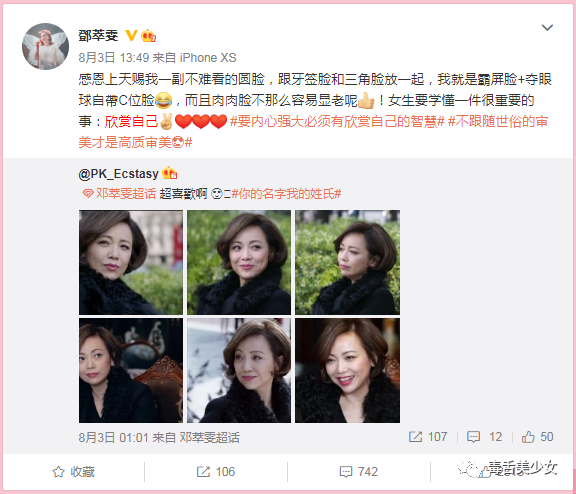This screenshot has width=576, height=494.
Task: Click the poster's round avatar
Action: pos(46,46)
